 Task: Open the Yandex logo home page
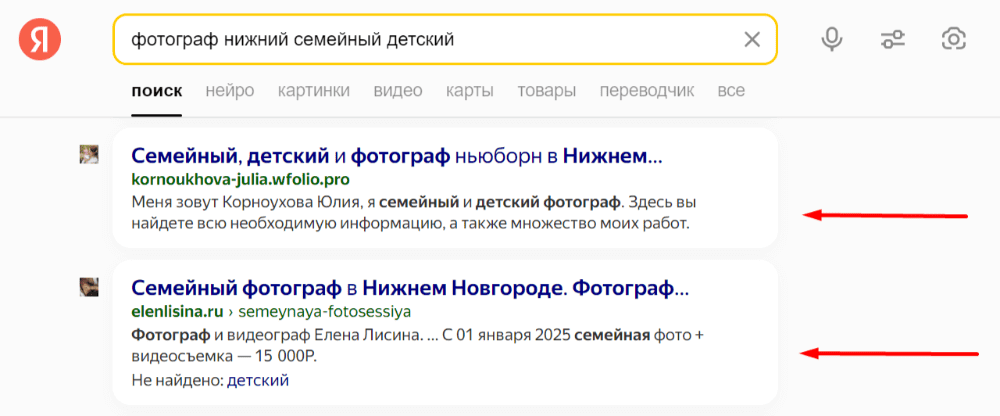click(x=40, y=40)
